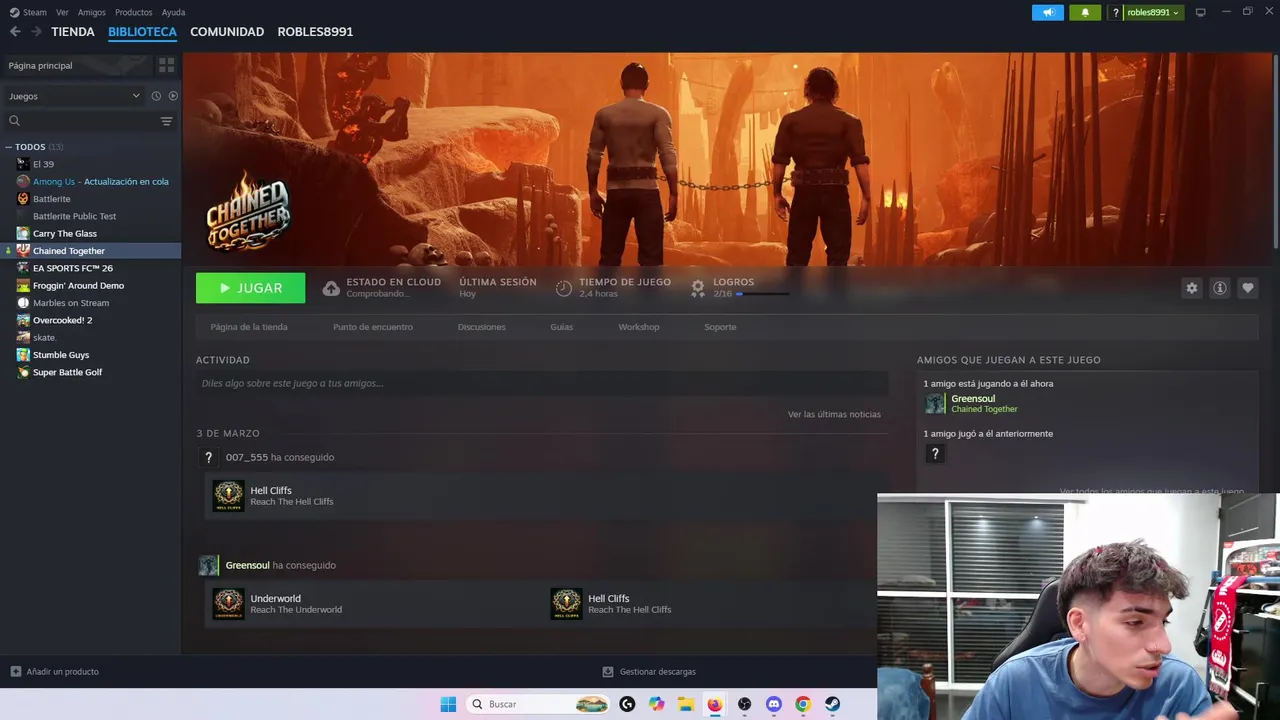Open the Discusiones link
The image size is (1280, 720).
point(482,327)
